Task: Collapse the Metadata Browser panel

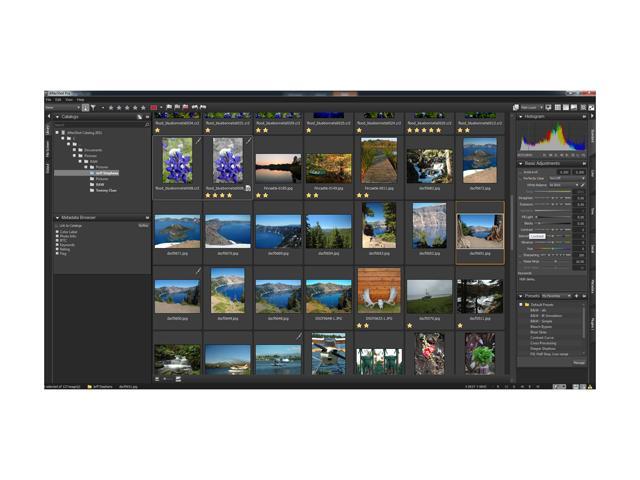Action: [x=58, y=218]
